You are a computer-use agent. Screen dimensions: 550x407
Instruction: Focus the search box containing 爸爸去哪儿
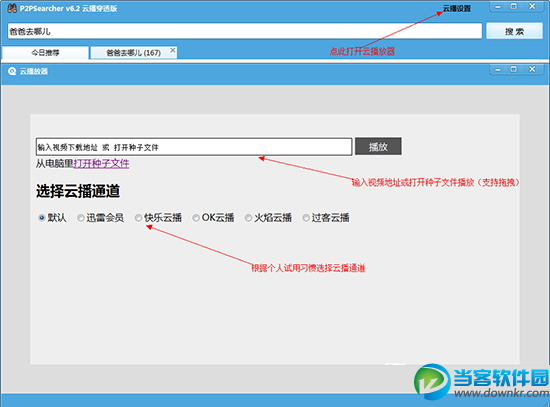coord(244,32)
